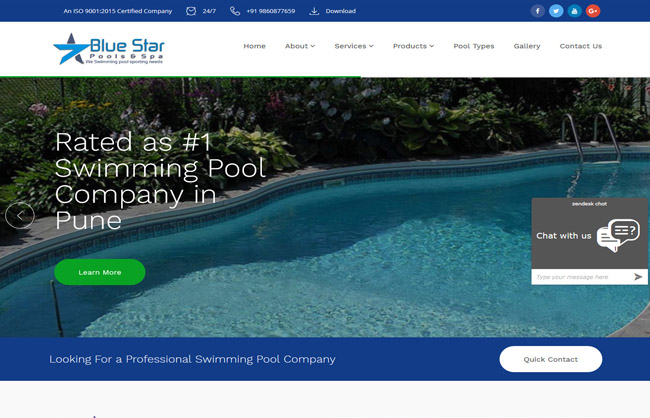Open the Pool Types menu item
The image size is (650, 418).
[x=474, y=46]
